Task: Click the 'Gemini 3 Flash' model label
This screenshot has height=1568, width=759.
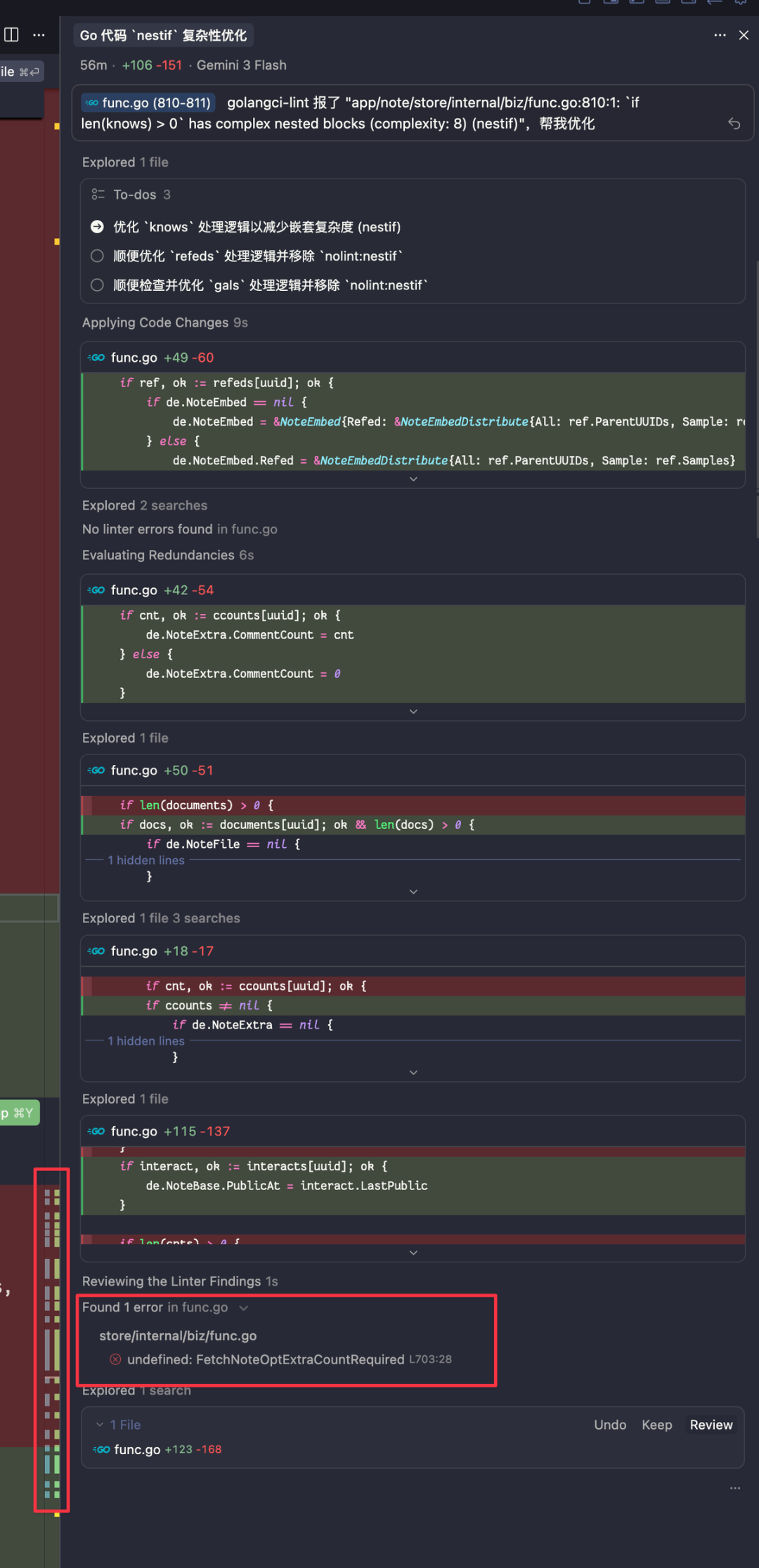Action: click(x=242, y=65)
